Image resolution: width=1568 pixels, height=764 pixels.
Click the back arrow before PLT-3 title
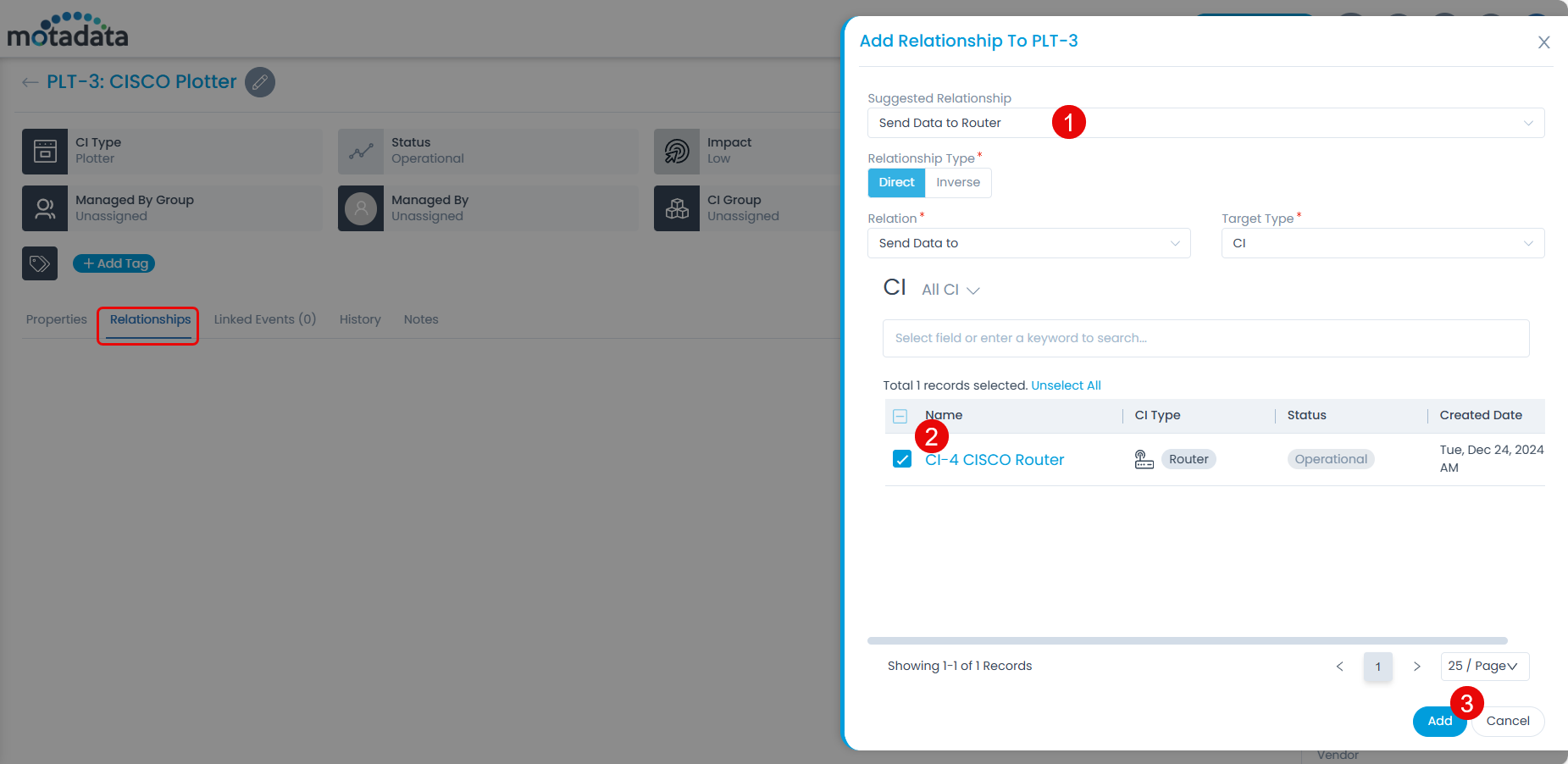(x=30, y=82)
